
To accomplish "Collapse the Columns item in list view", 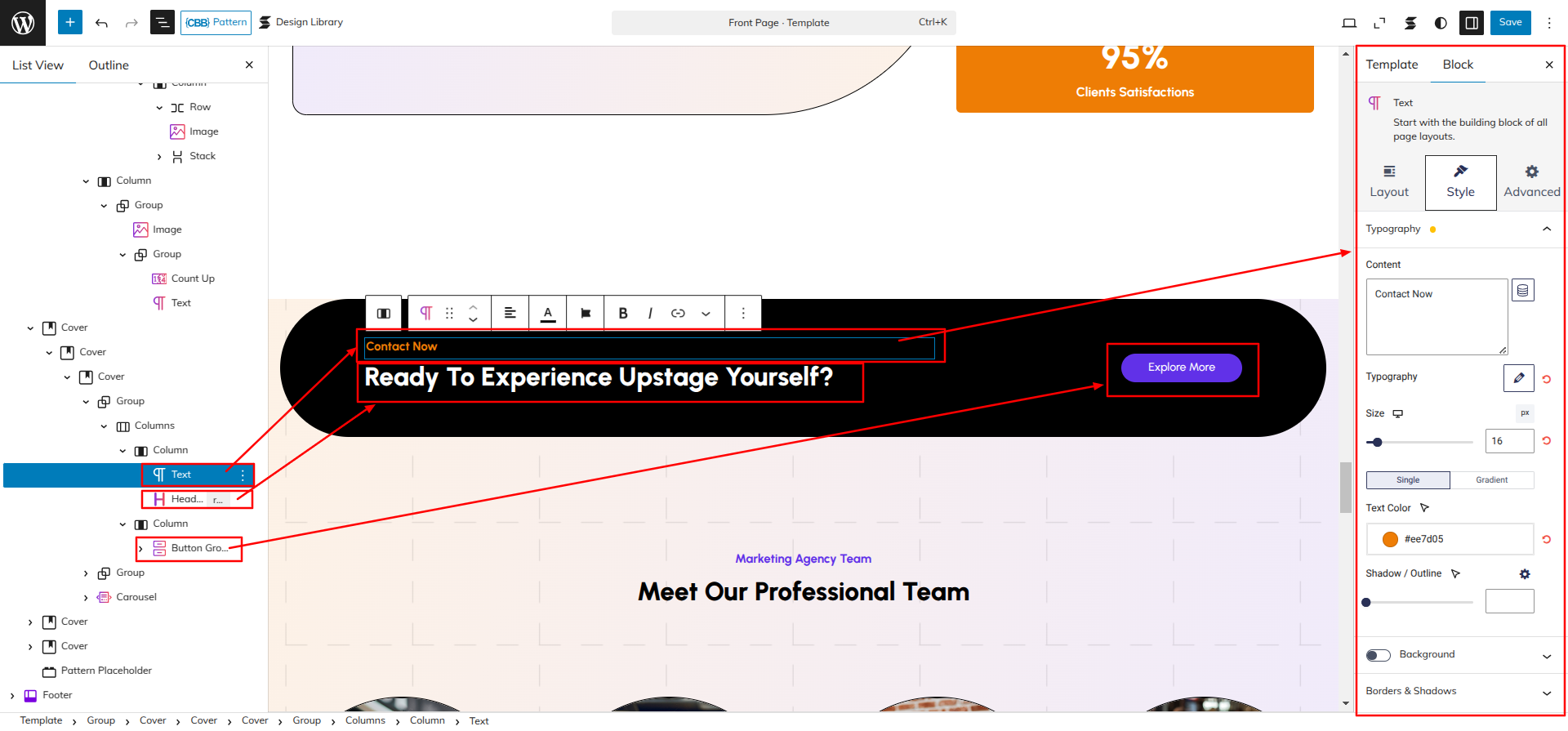I will click(105, 426).
